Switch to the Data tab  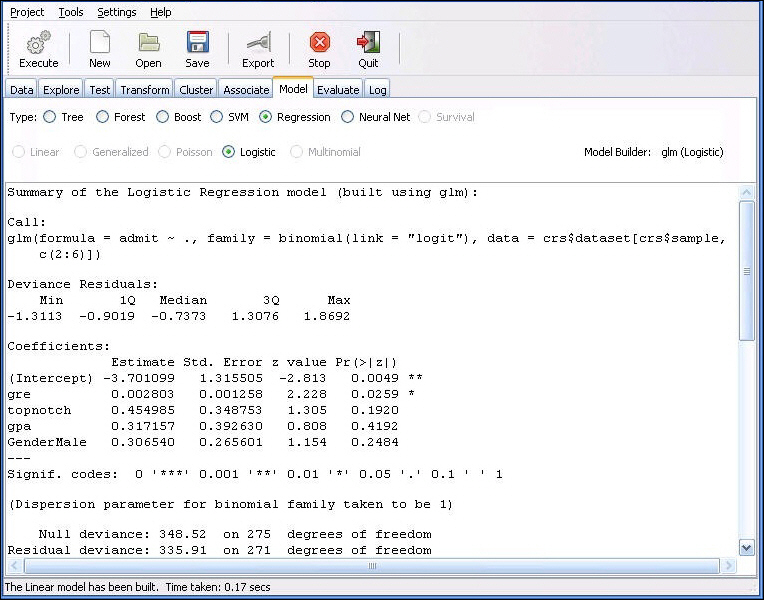tap(21, 90)
